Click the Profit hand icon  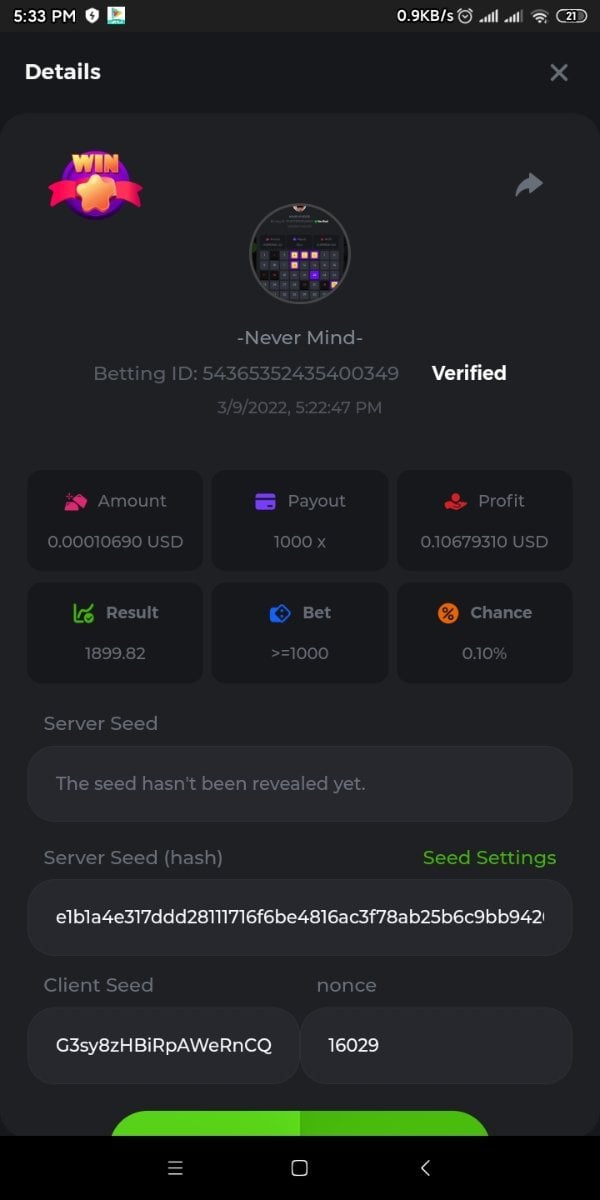click(x=455, y=501)
